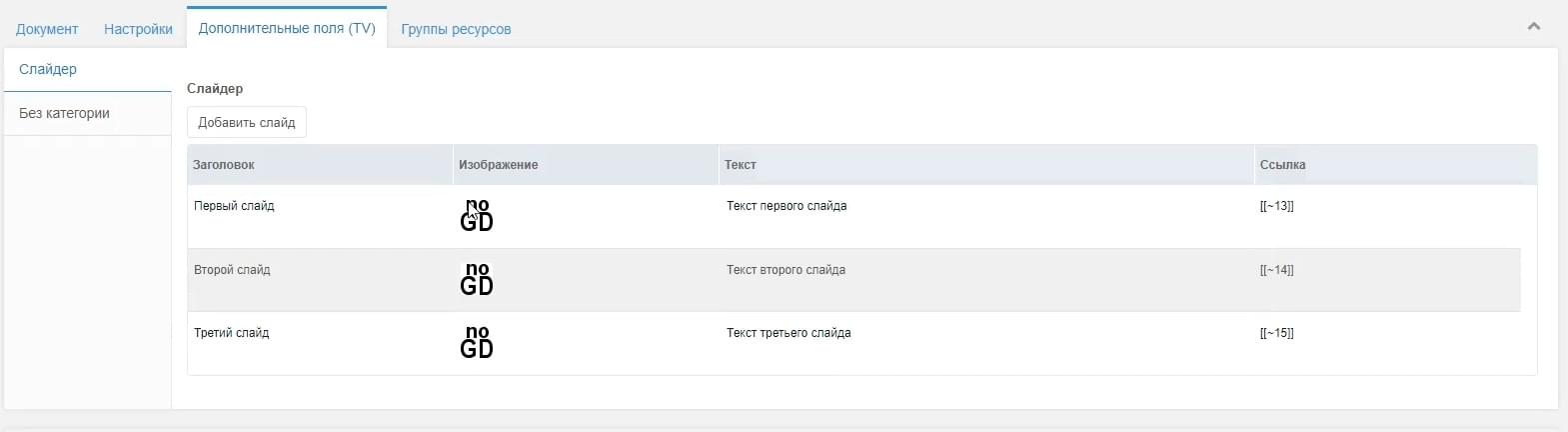Open the Документ tab

tap(47, 29)
